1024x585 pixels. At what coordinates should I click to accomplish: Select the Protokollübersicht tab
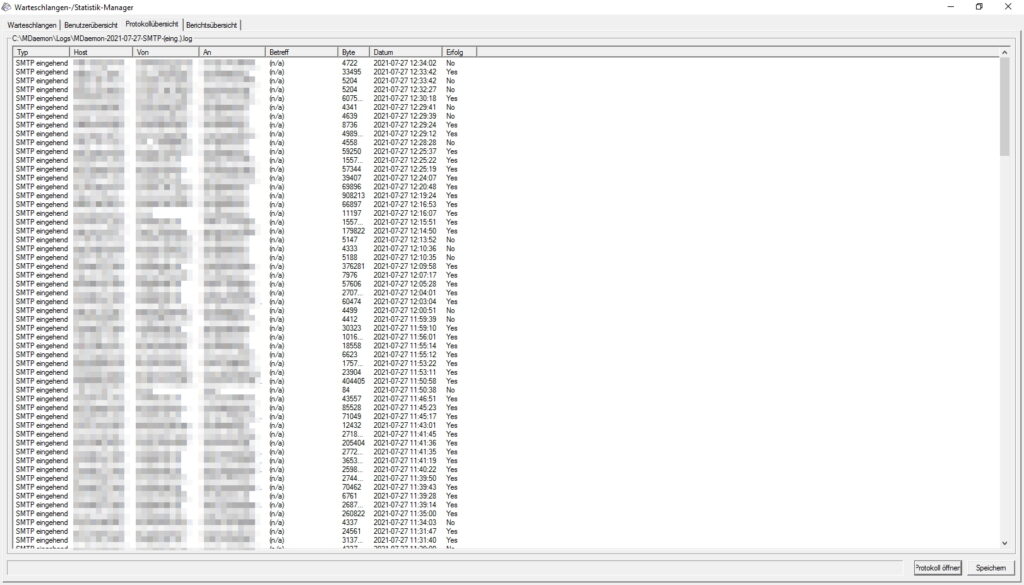coord(152,23)
